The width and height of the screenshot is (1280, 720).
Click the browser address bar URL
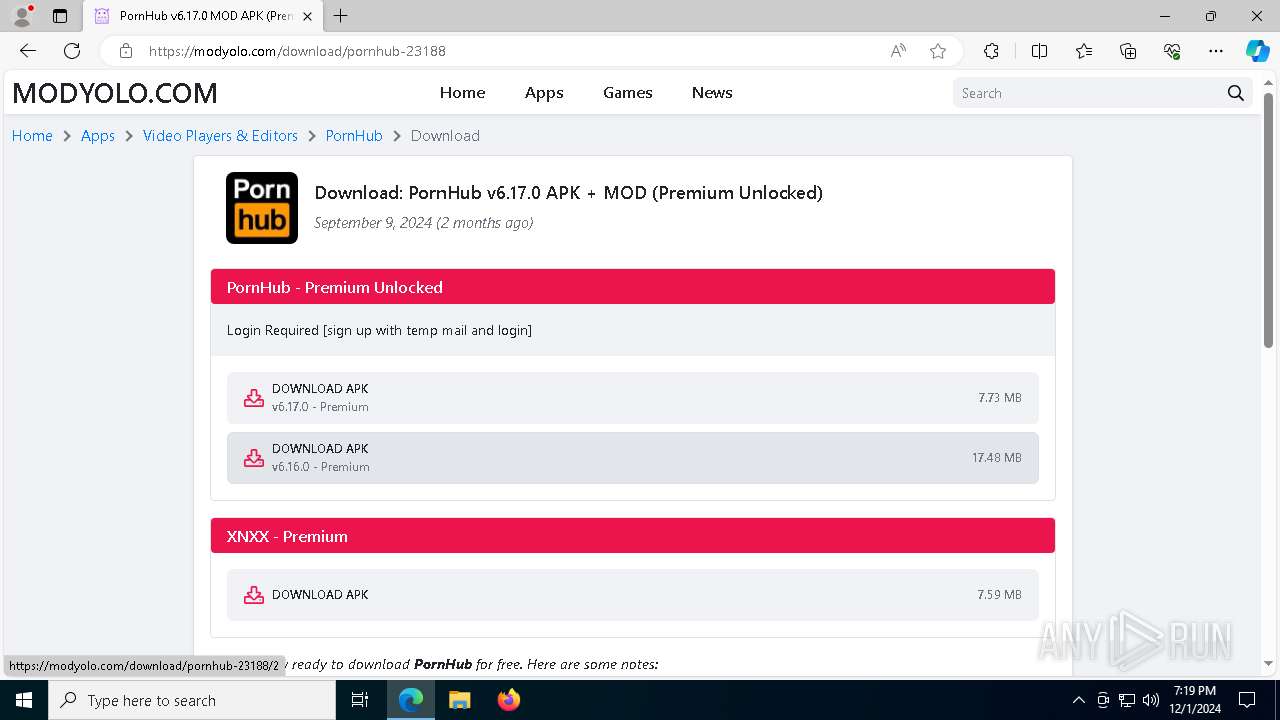pyautogui.click(x=297, y=51)
